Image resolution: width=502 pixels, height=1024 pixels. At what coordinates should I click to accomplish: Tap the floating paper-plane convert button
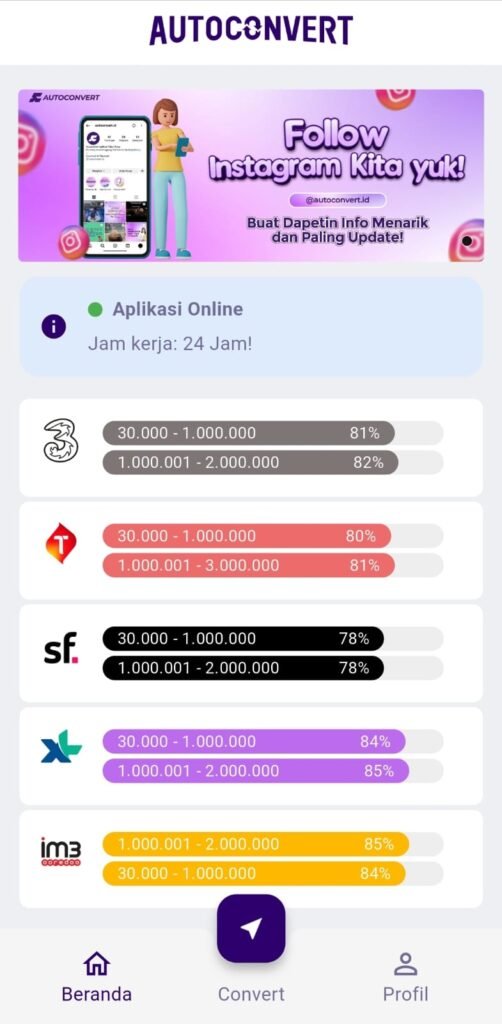(x=251, y=928)
